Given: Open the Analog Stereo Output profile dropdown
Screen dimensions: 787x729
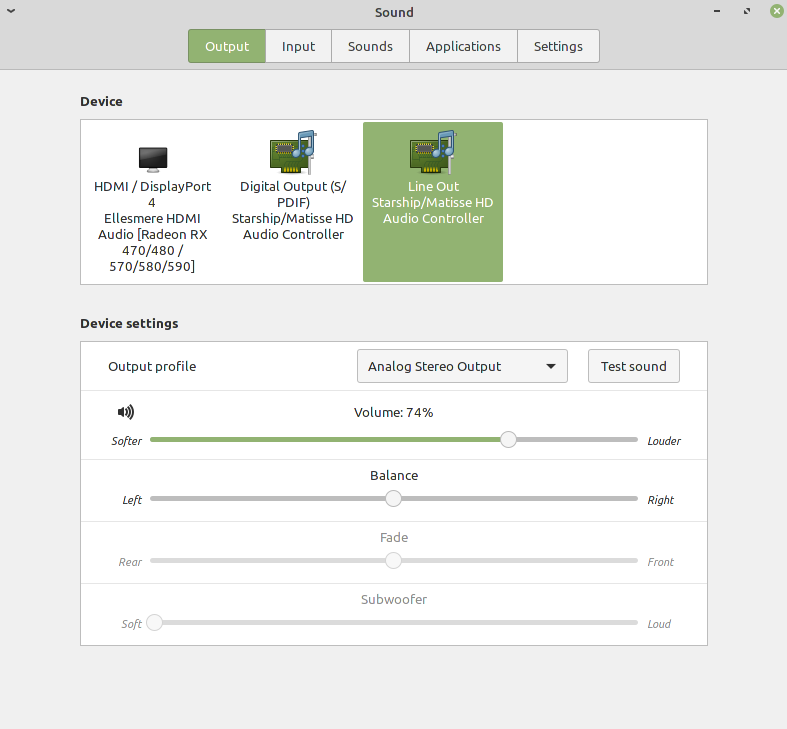Looking at the screenshot, I should pos(462,366).
